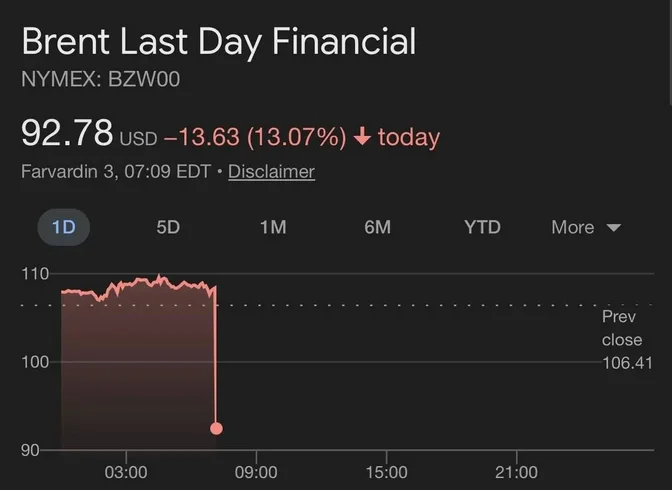Expand the More time ranges dropdown

click(586, 227)
